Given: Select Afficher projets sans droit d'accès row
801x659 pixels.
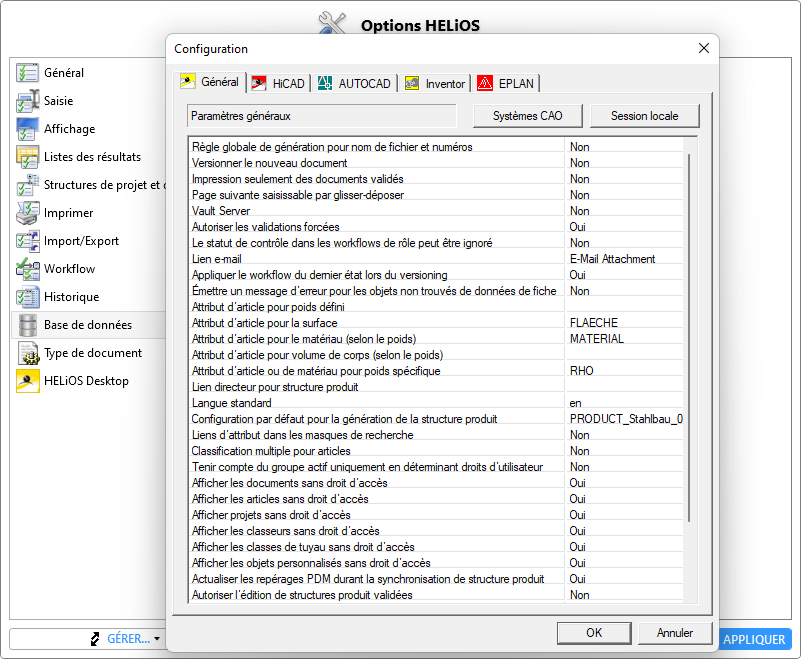Looking at the screenshot, I should 435,515.
